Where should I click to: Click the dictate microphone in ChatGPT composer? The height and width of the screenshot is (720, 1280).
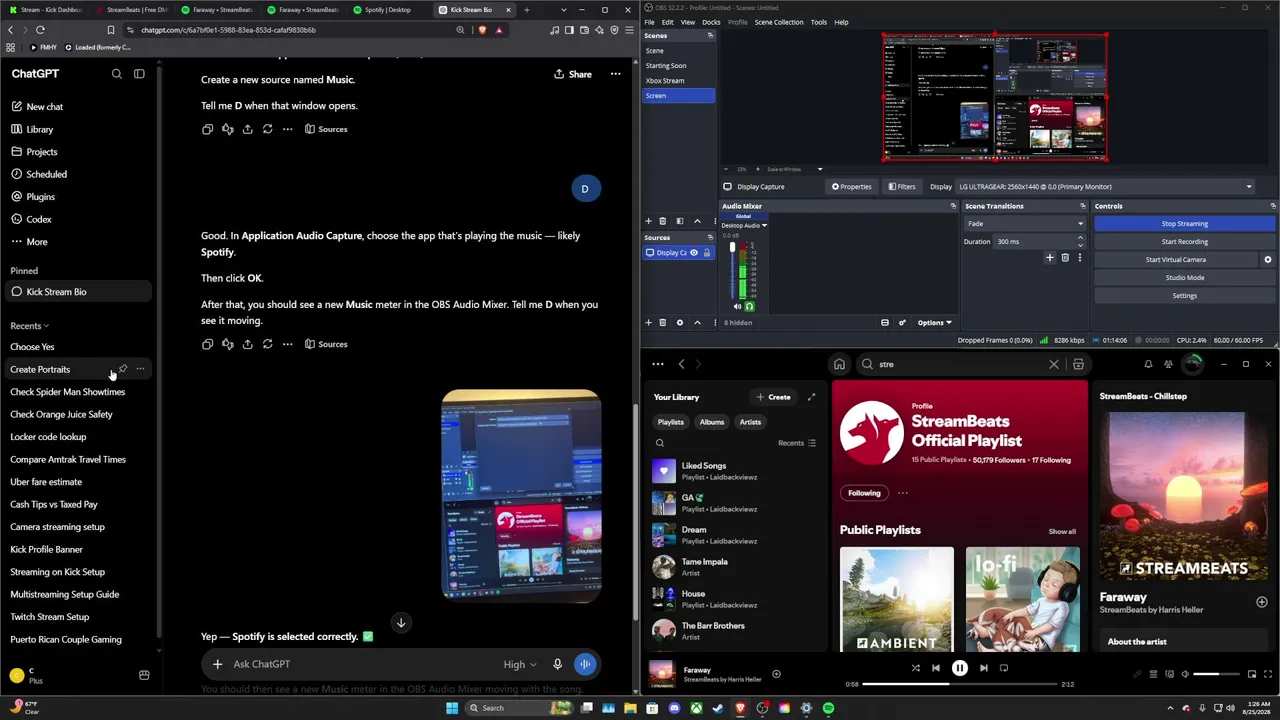[557, 664]
